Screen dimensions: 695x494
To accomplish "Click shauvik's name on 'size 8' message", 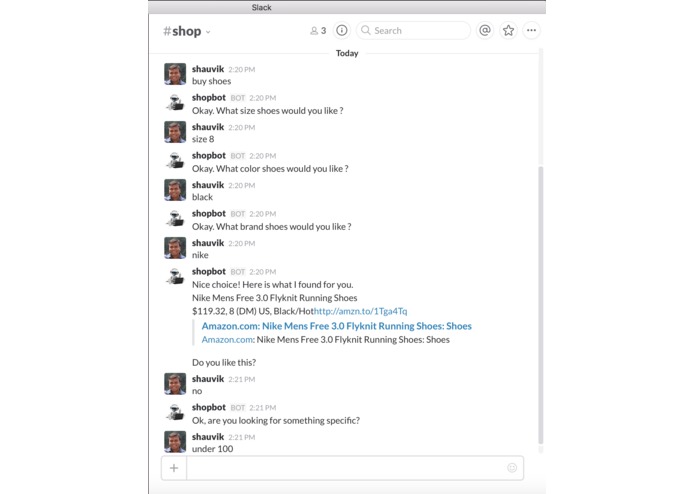I will coord(208,127).
